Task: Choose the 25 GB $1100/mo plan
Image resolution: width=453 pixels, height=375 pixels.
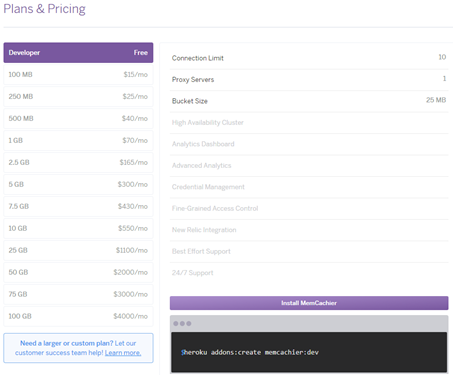Action: click(x=78, y=250)
